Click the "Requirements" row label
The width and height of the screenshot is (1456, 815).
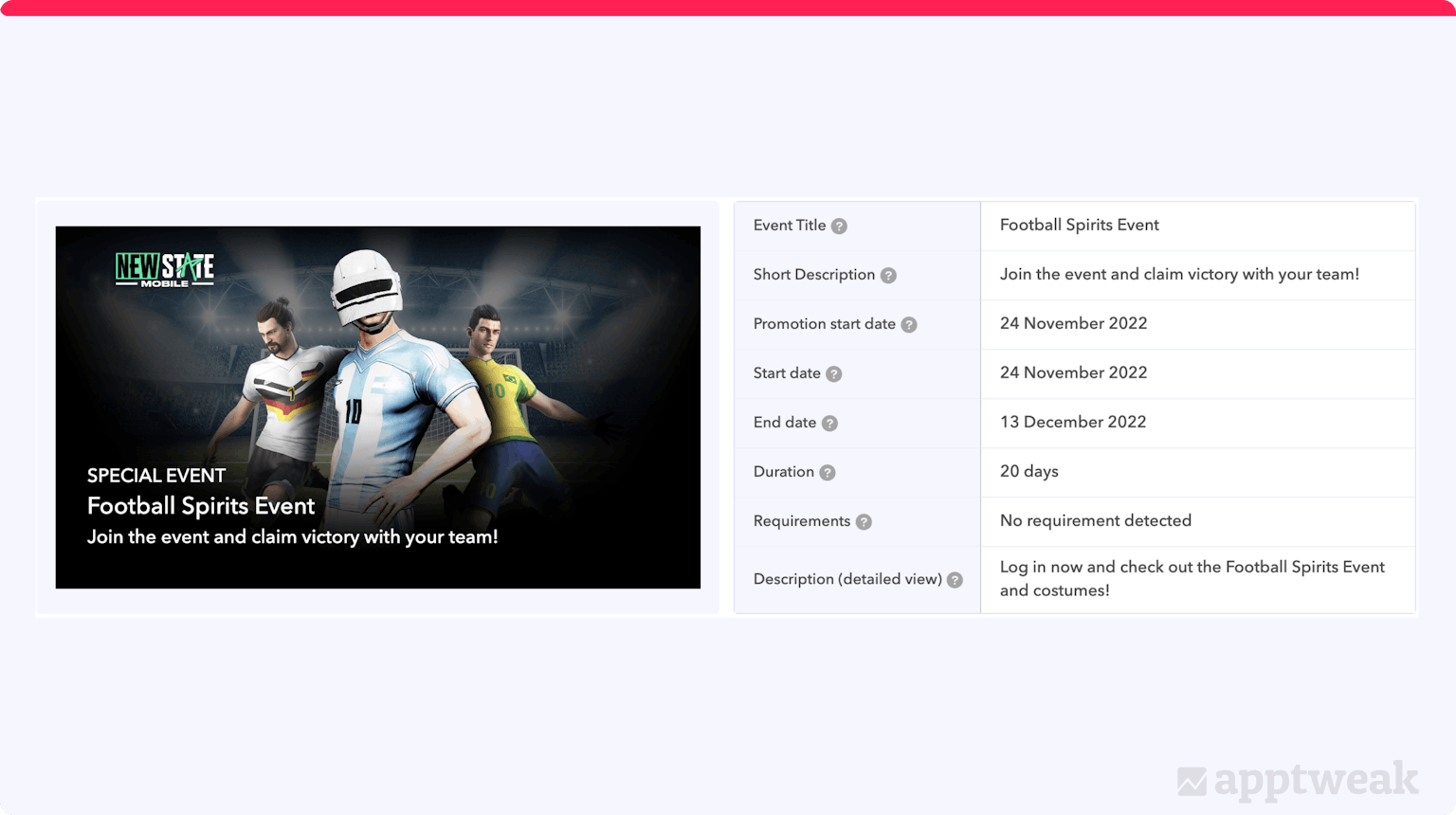801,521
